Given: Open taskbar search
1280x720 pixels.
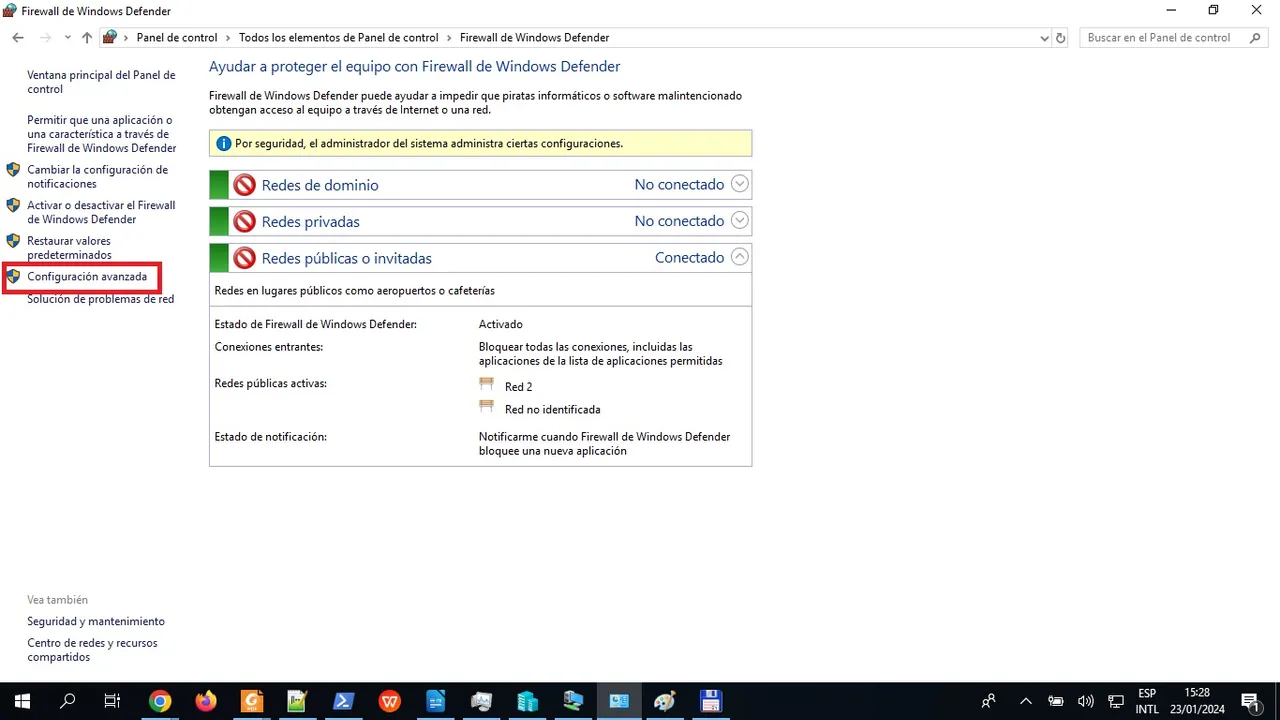Looking at the screenshot, I should (x=68, y=701).
